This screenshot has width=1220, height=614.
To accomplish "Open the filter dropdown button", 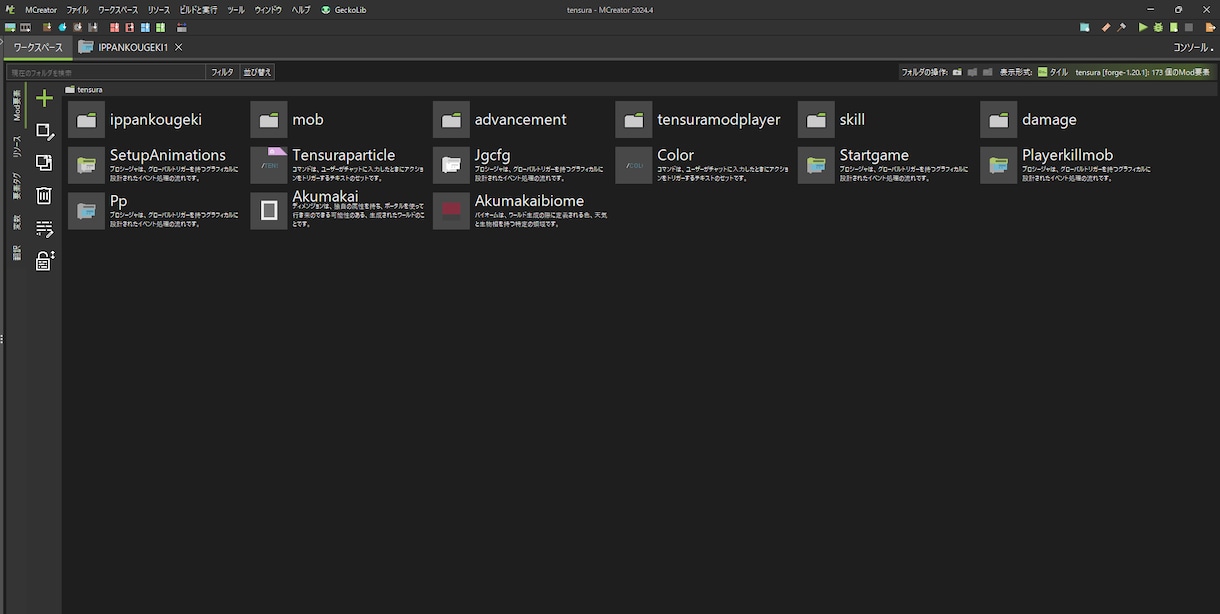I will (222, 72).
